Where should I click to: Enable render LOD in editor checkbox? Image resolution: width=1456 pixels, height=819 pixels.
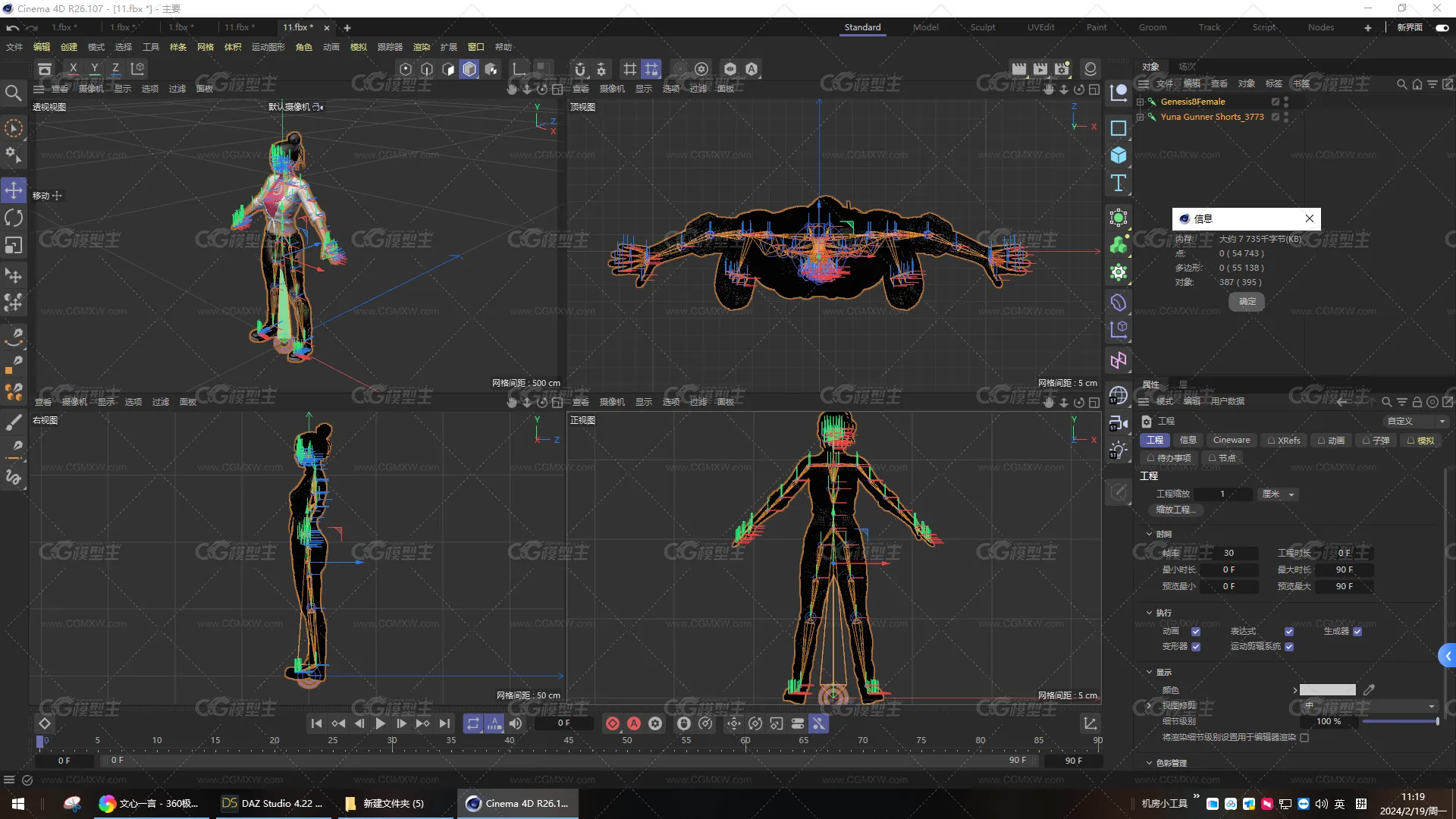point(1304,737)
